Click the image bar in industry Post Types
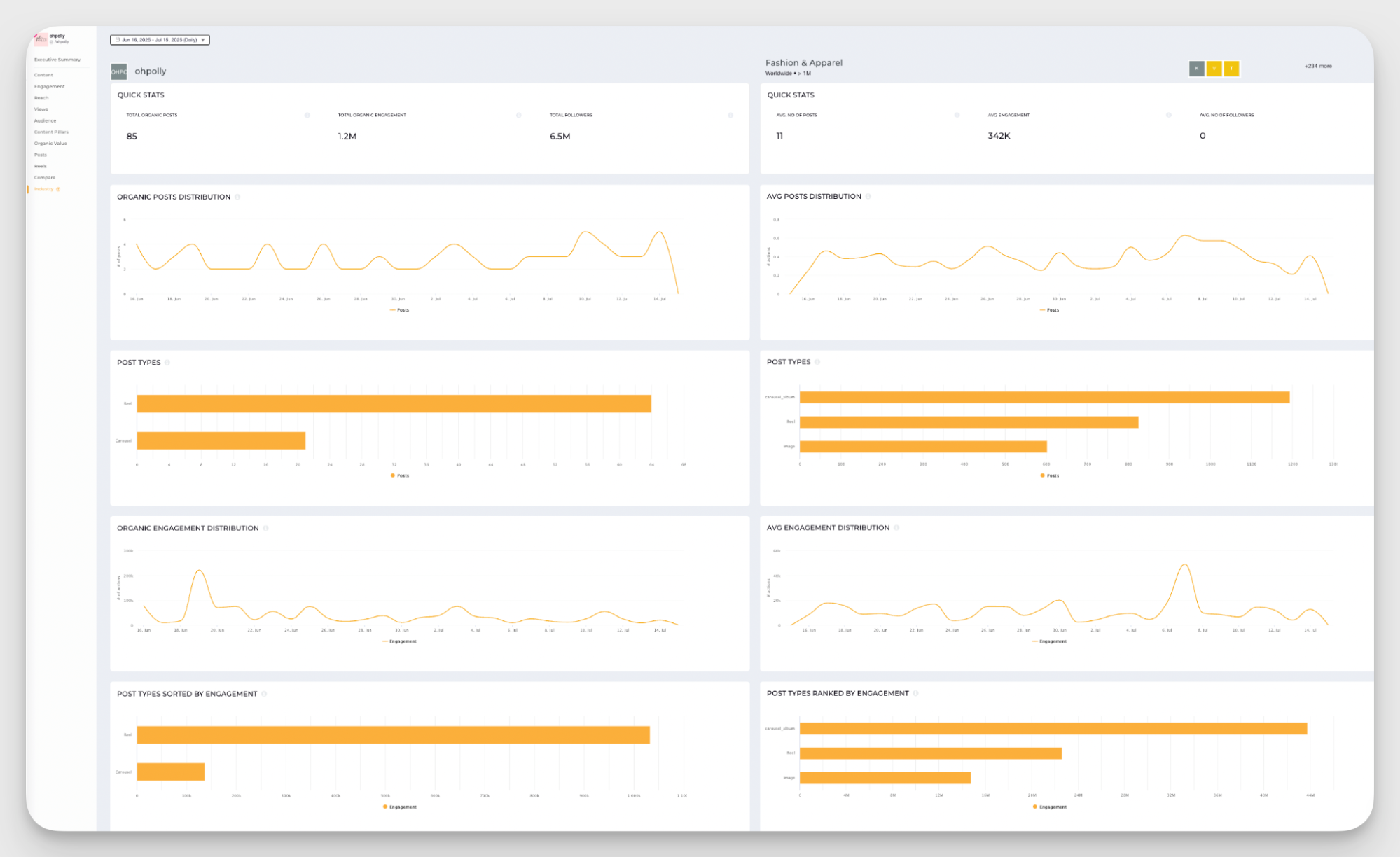 923,447
